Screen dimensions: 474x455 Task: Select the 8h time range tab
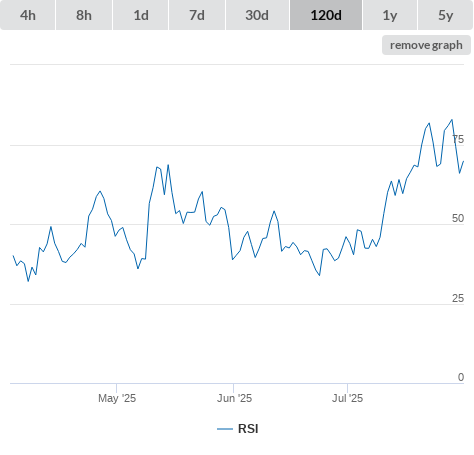(x=84, y=15)
